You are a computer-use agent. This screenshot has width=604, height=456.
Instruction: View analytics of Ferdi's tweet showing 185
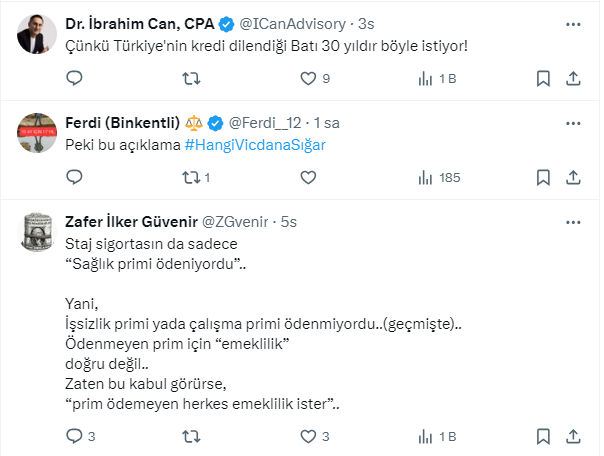435,177
